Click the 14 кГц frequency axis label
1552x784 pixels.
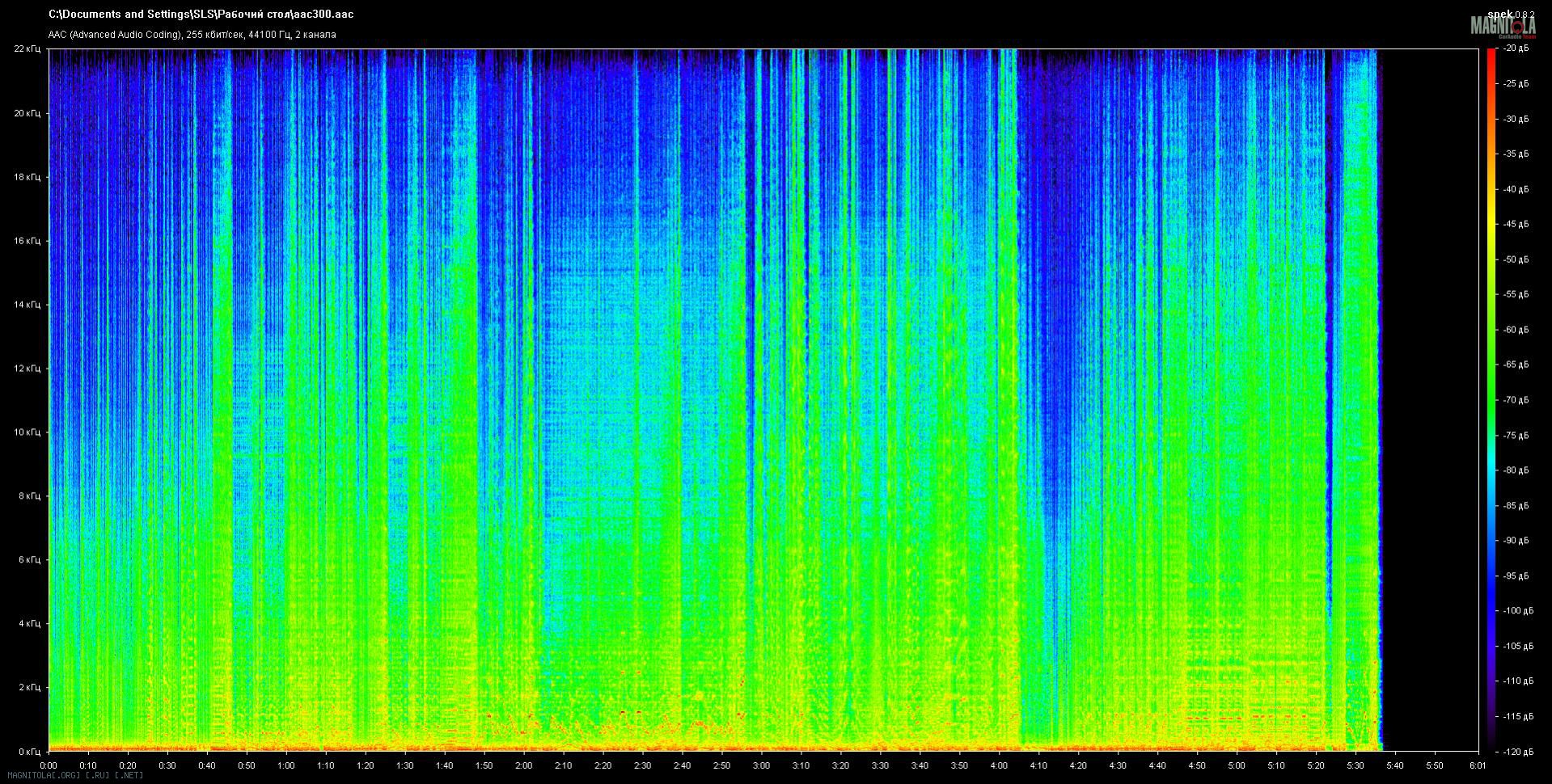(27, 305)
